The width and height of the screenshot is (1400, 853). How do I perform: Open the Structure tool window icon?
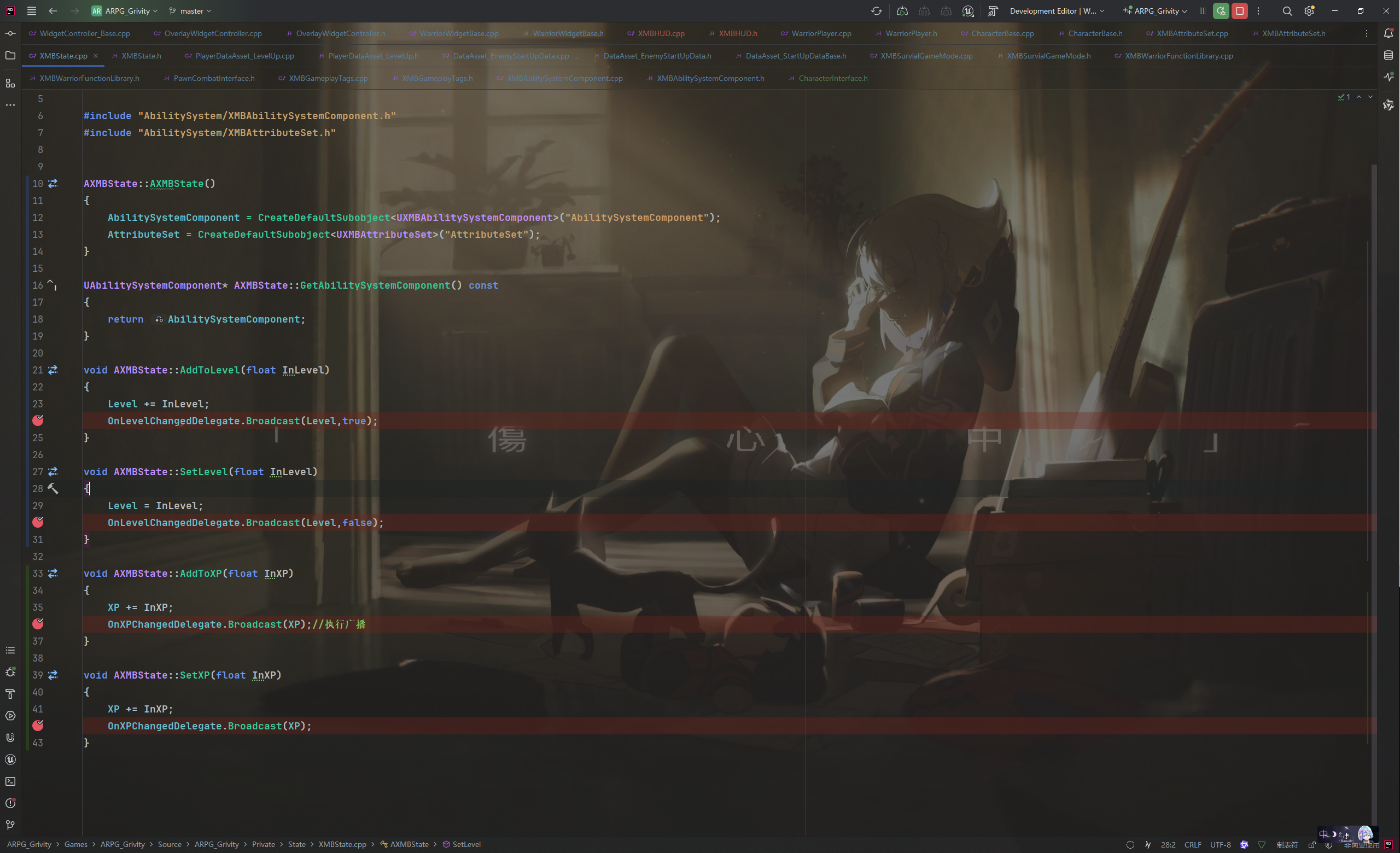point(10,84)
